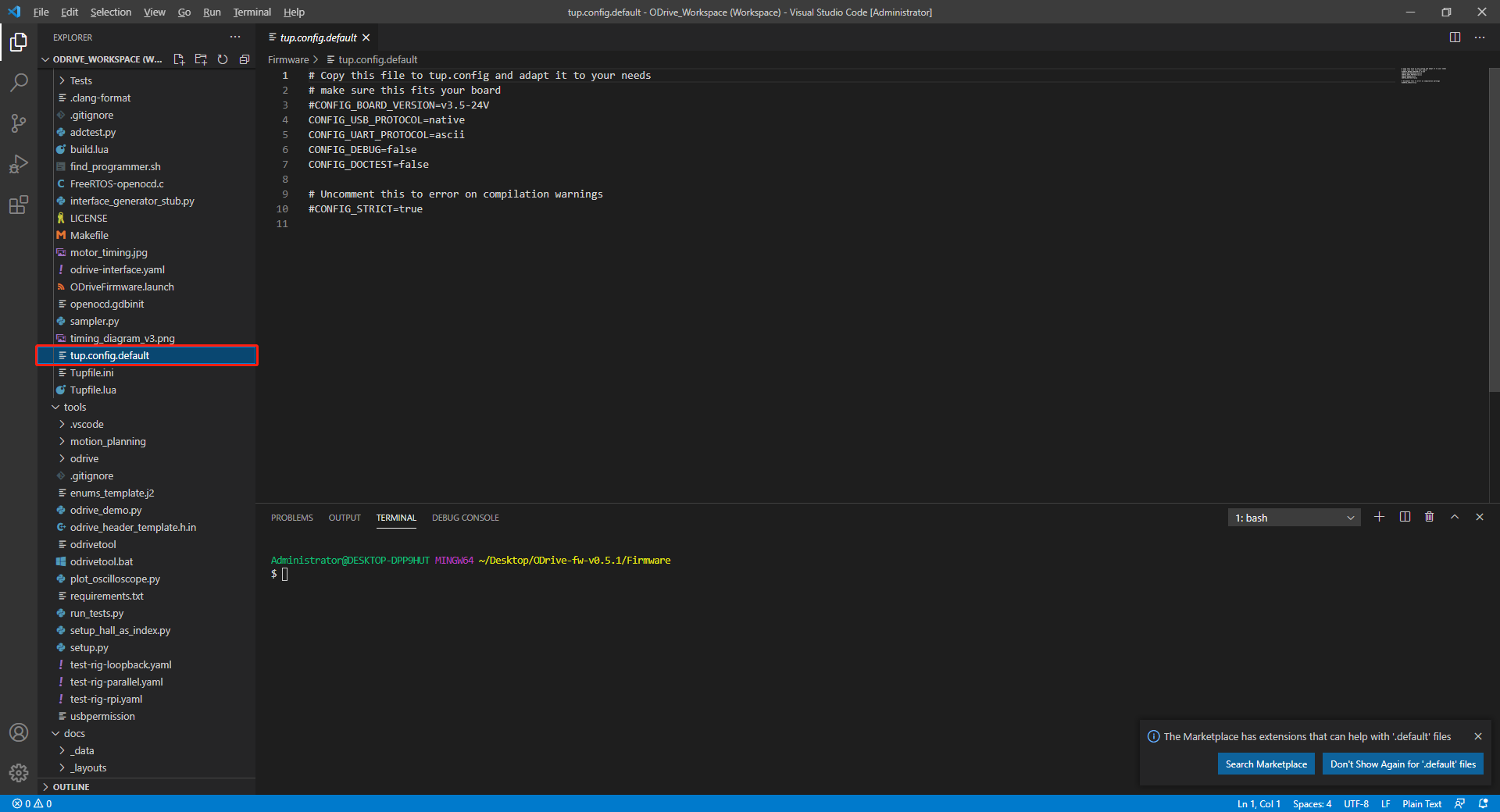Open the Source Control view
This screenshot has height=812, width=1500.
click(x=19, y=123)
